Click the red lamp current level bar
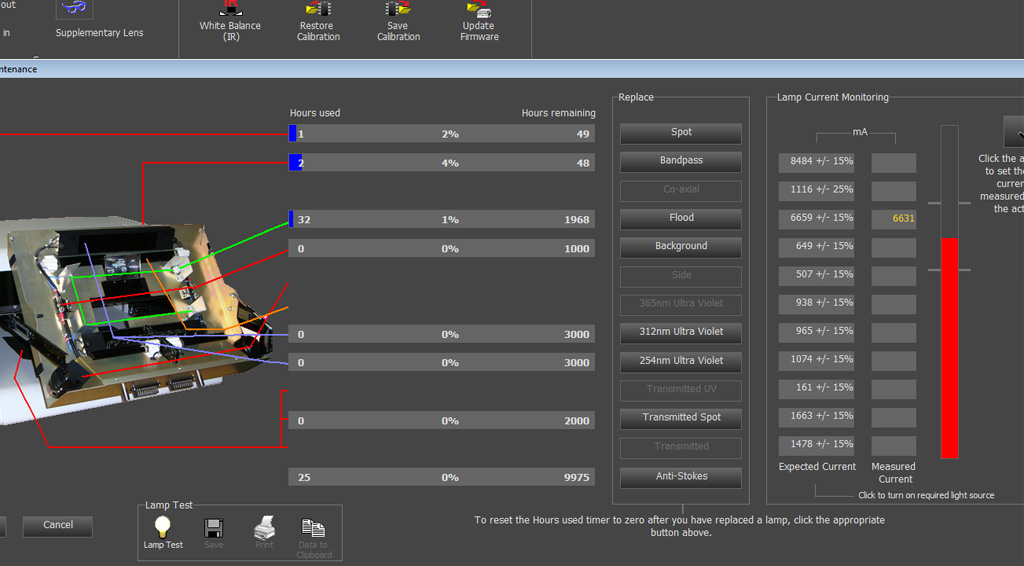Image resolution: width=1024 pixels, height=566 pixels. [x=950, y=348]
